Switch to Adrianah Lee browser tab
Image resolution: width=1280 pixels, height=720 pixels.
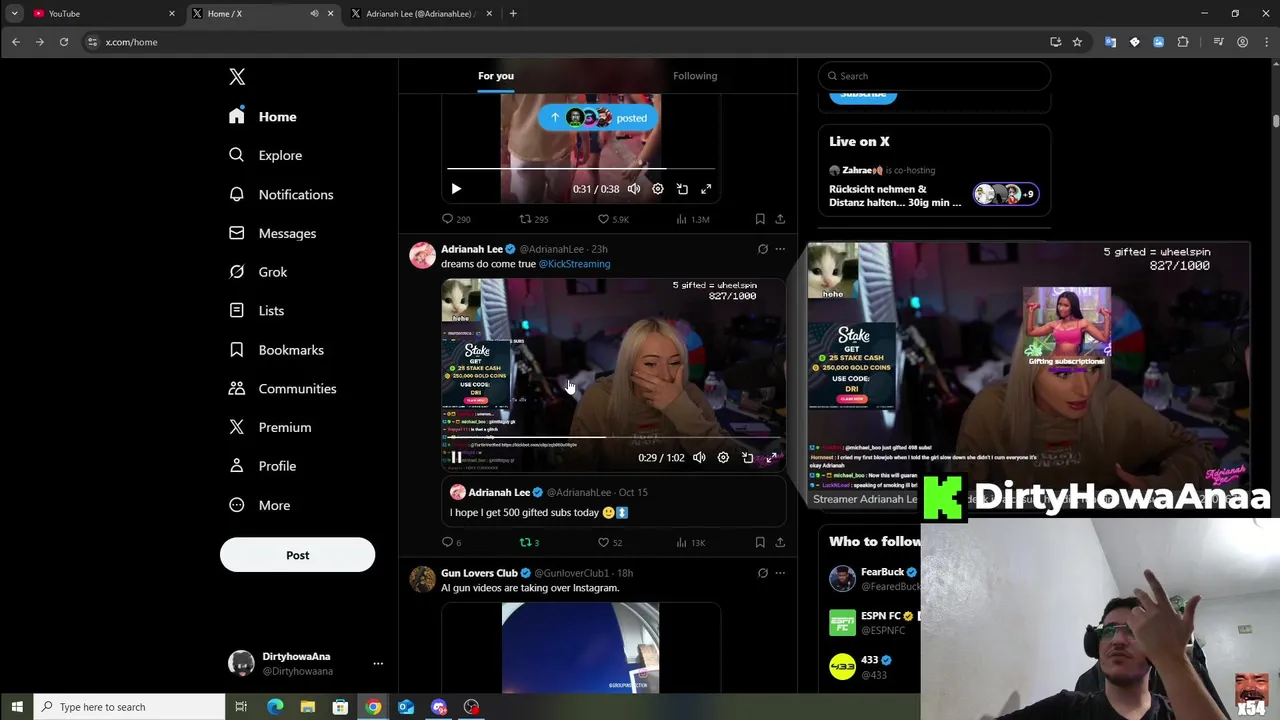pyautogui.click(x=422, y=13)
